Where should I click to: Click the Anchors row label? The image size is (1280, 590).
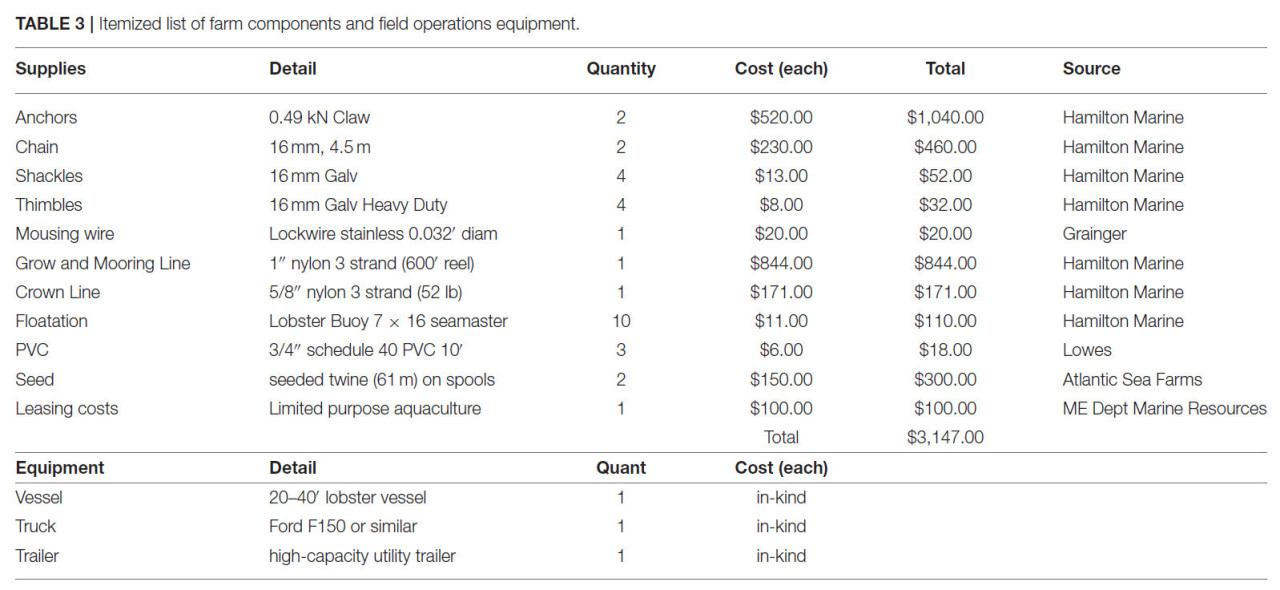point(46,117)
